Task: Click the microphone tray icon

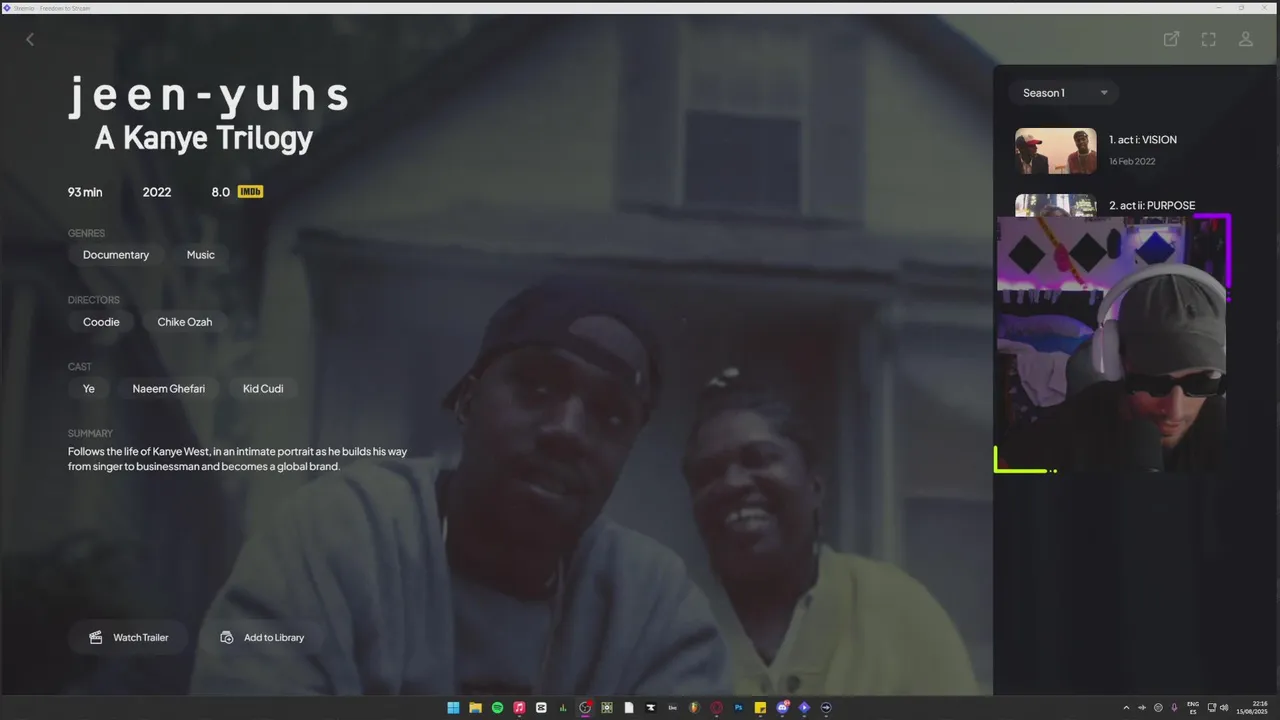Action: (1174, 708)
